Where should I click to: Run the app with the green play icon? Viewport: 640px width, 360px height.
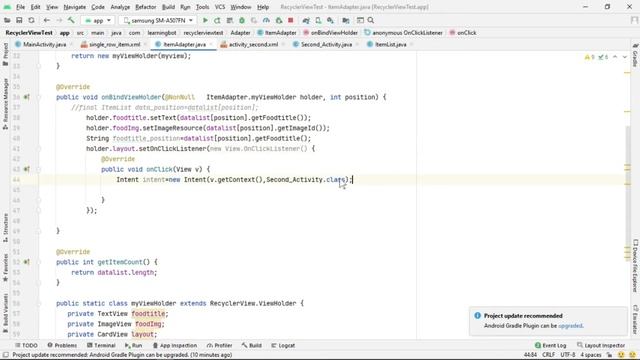[205, 20]
